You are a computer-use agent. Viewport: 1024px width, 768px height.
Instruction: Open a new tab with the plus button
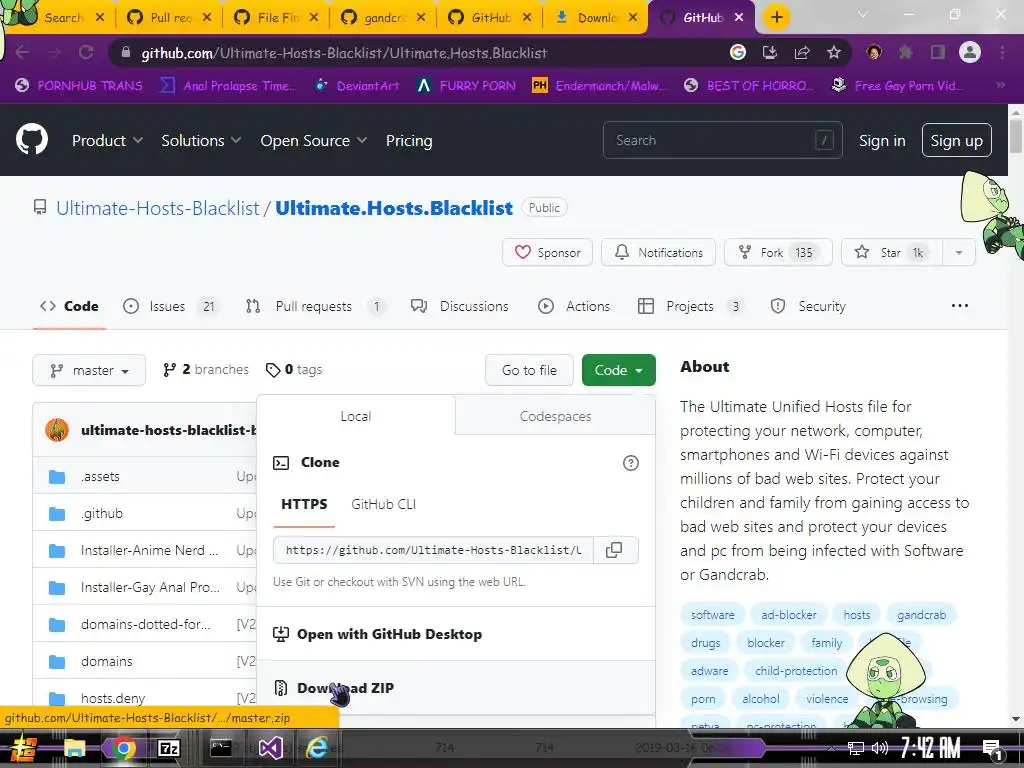(x=776, y=17)
